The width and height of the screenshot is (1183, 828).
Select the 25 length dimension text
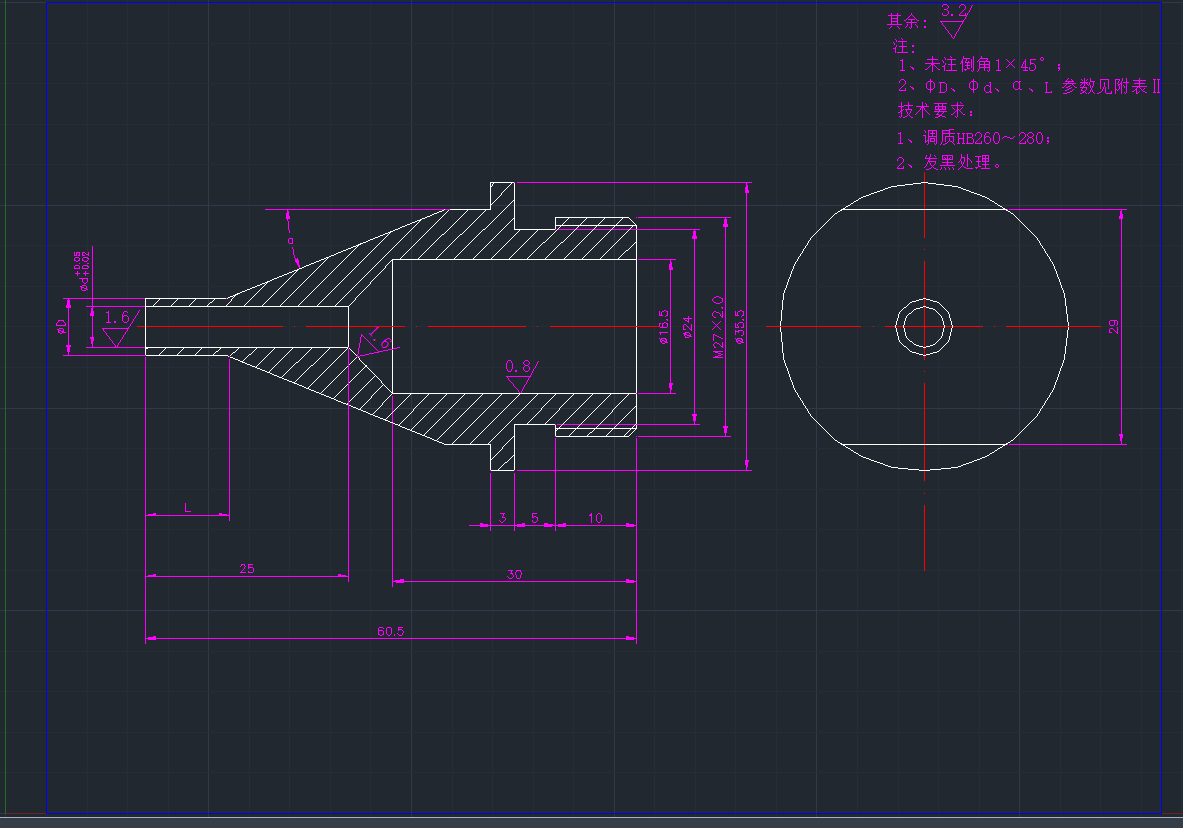[x=247, y=568]
